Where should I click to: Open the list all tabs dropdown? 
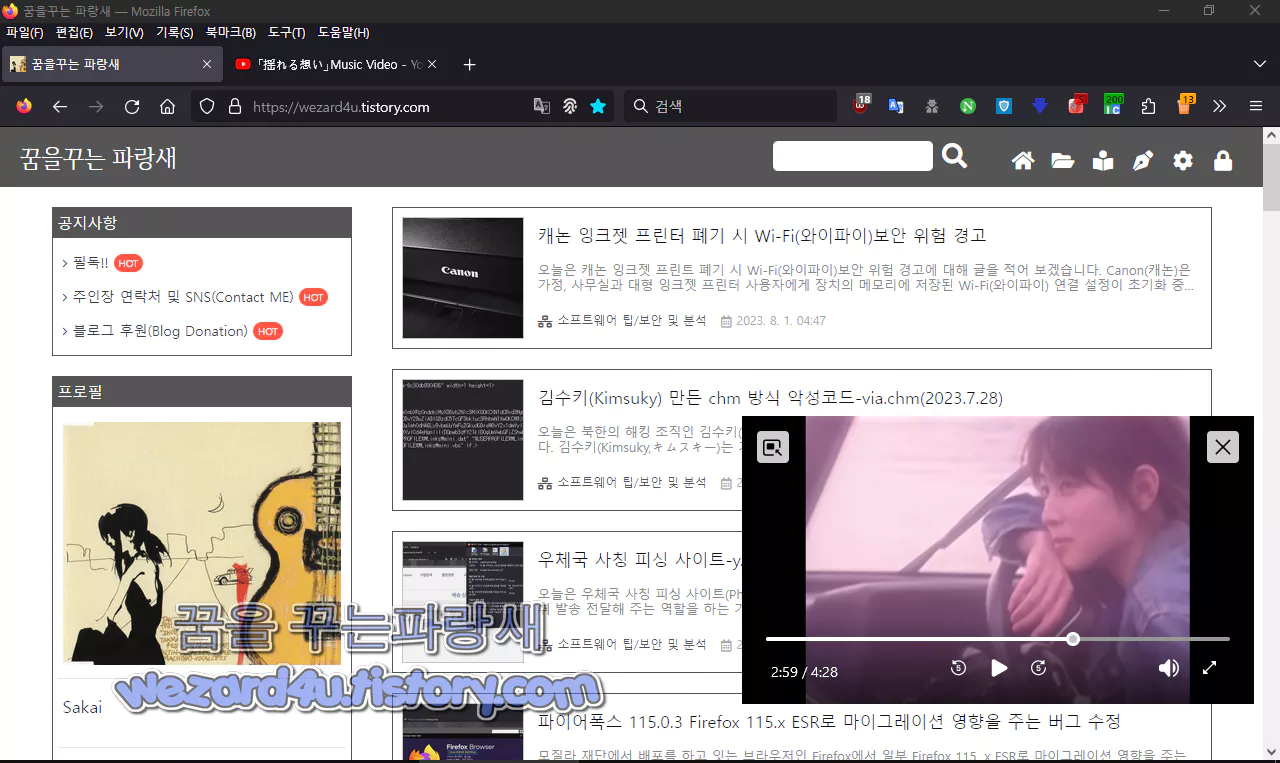pyautogui.click(x=1259, y=64)
